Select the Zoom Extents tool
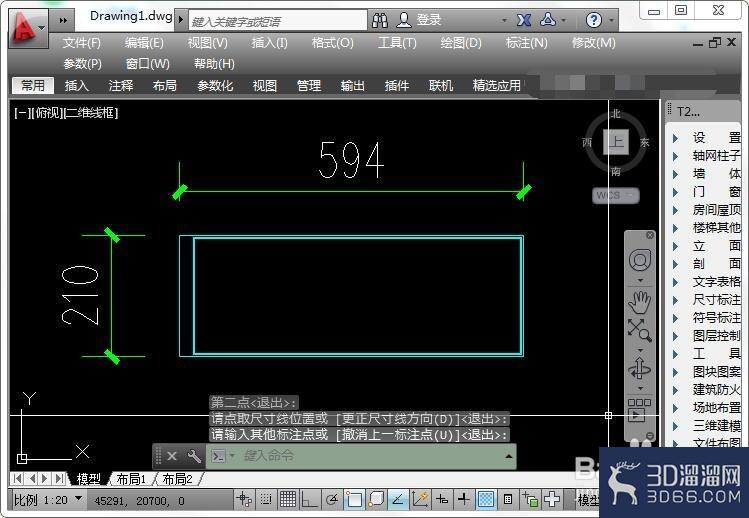Viewport: 749px width, 518px height. click(639, 330)
